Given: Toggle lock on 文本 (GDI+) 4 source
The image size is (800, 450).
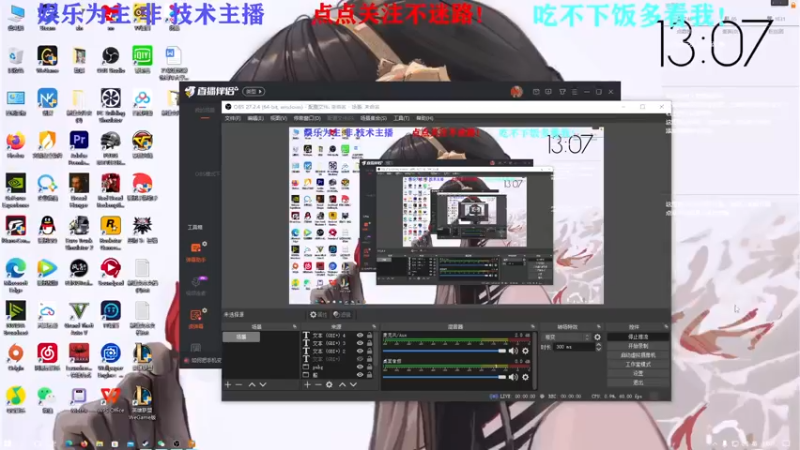Looking at the screenshot, I should click(369, 336).
